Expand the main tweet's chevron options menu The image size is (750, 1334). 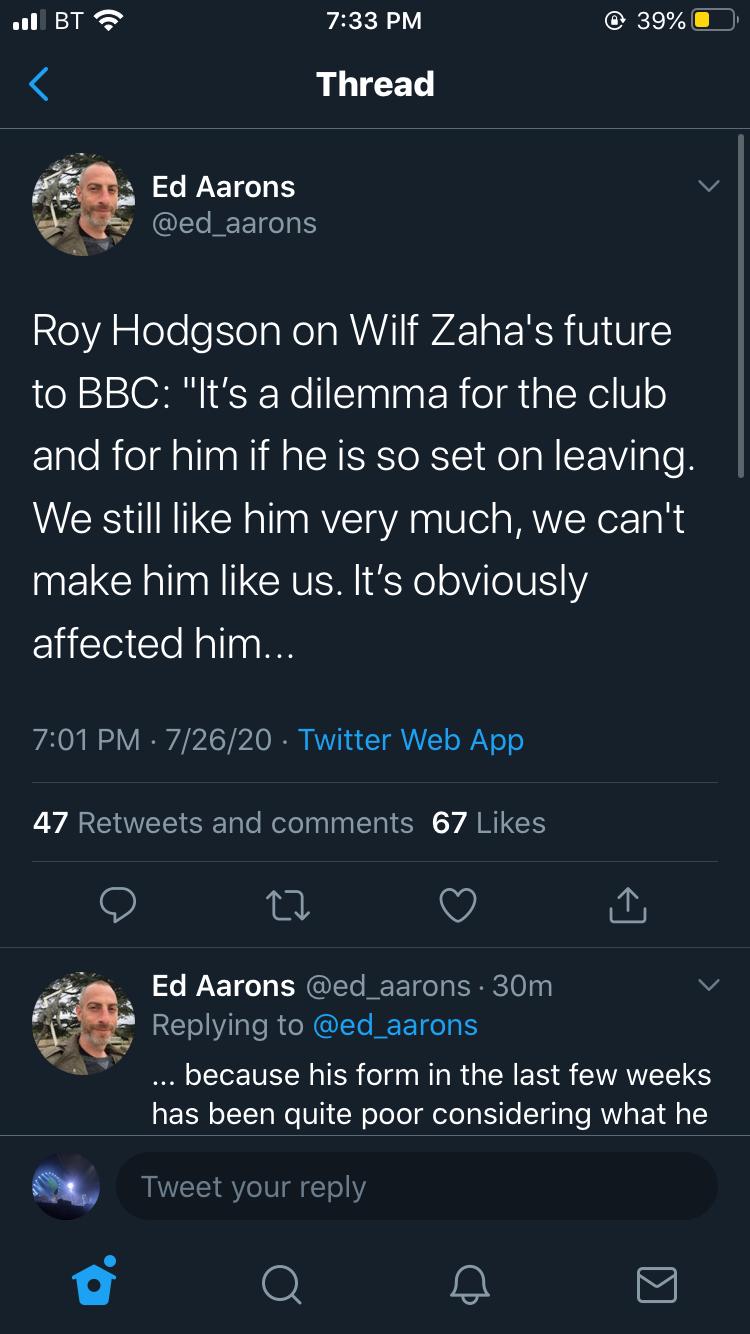point(708,187)
